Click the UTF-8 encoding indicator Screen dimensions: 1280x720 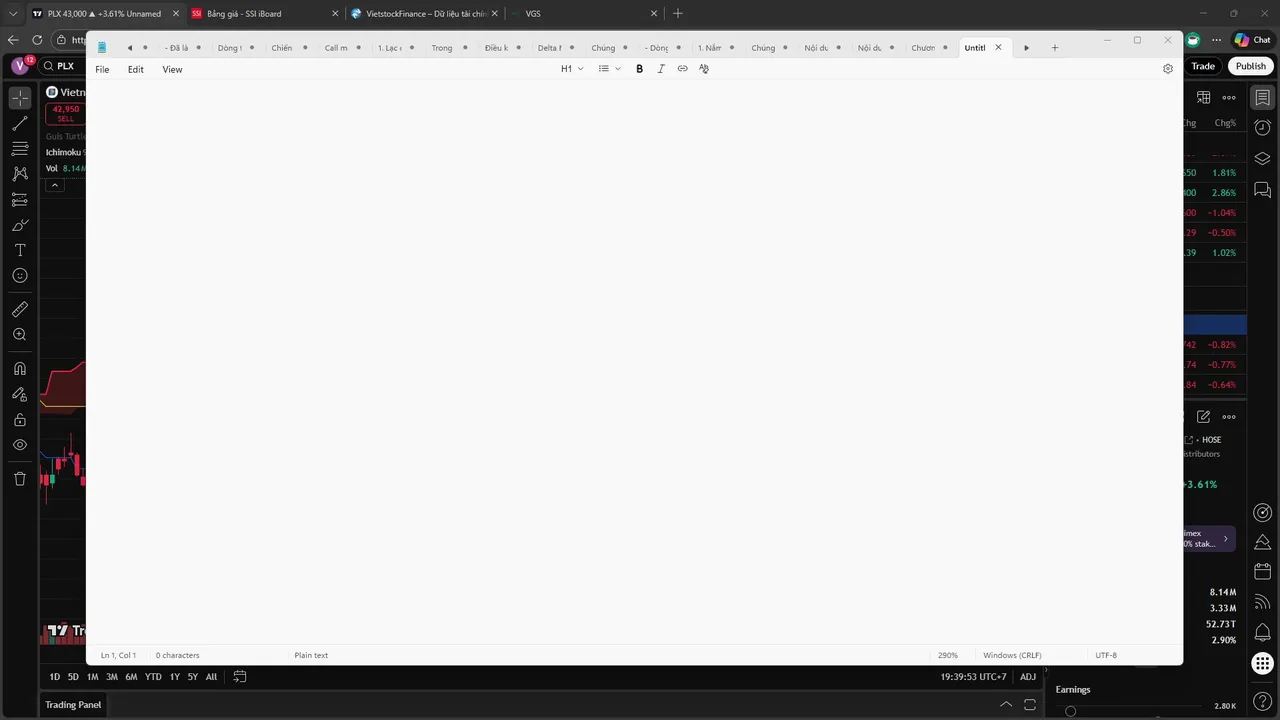1106,655
